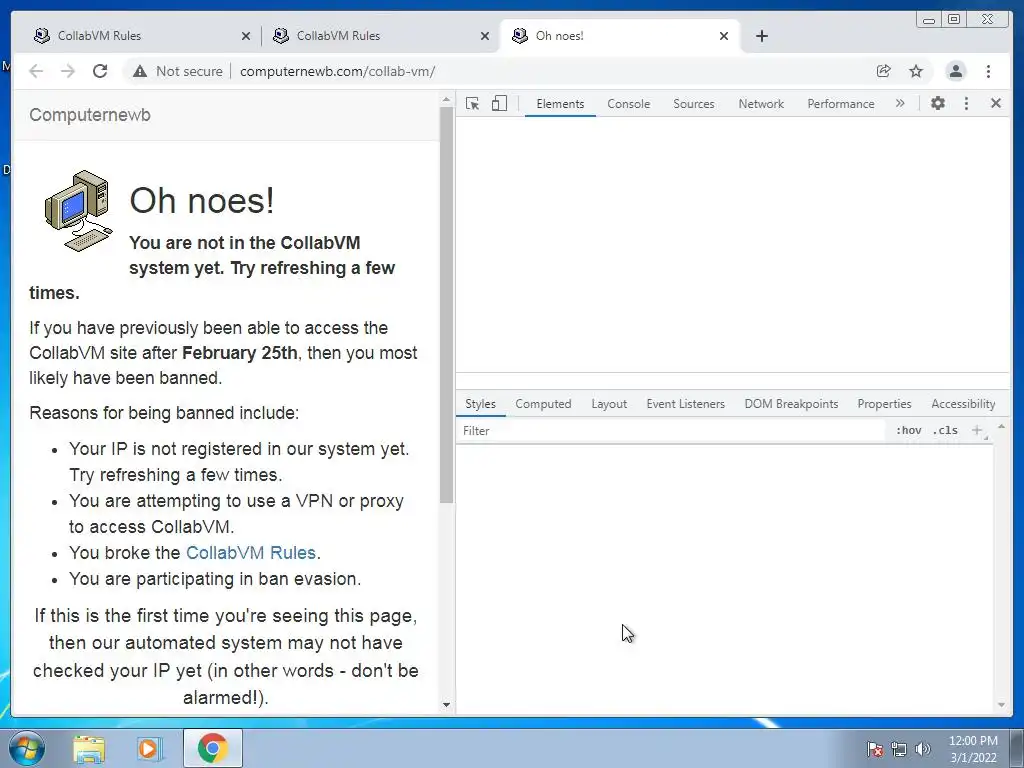Click the browser Back arrow

(x=36, y=71)
